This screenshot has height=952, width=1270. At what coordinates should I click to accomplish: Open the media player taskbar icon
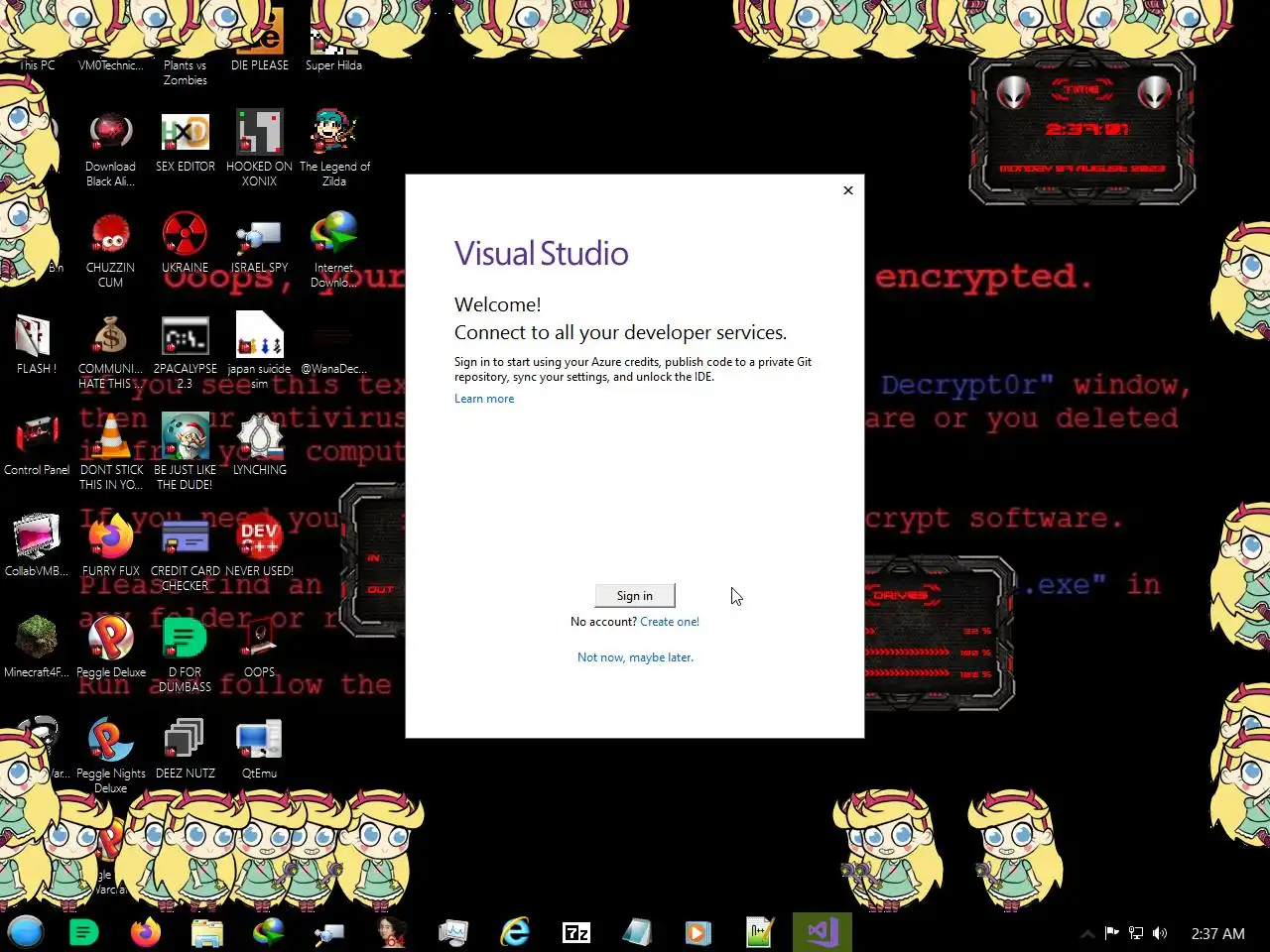coord(698,932)
